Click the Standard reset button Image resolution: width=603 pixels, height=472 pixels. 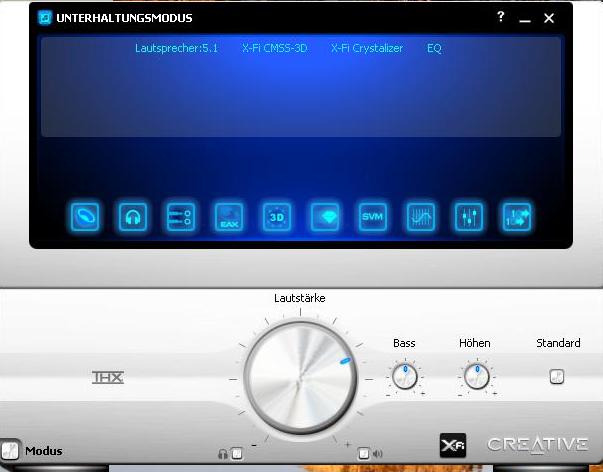pos(557,377)
